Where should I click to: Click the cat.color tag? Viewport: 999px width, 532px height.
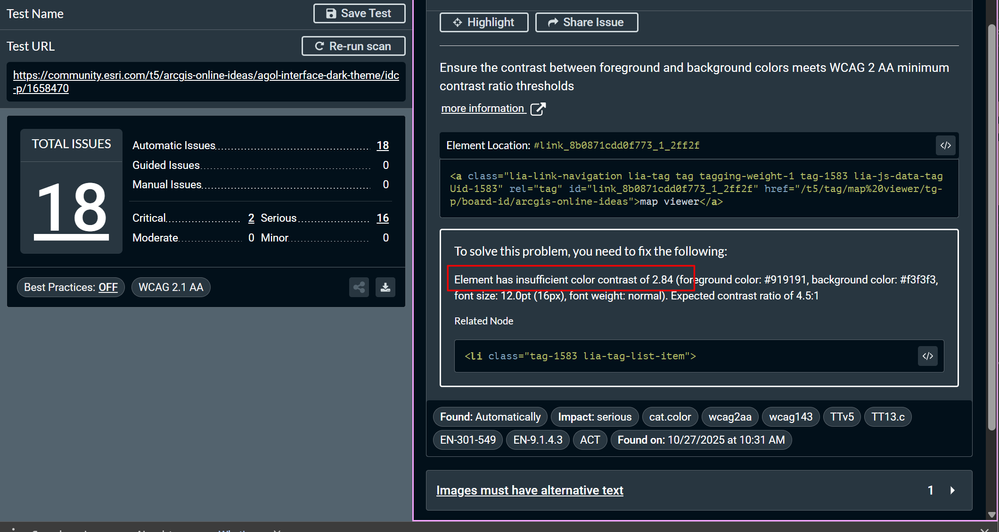[670, 417]
